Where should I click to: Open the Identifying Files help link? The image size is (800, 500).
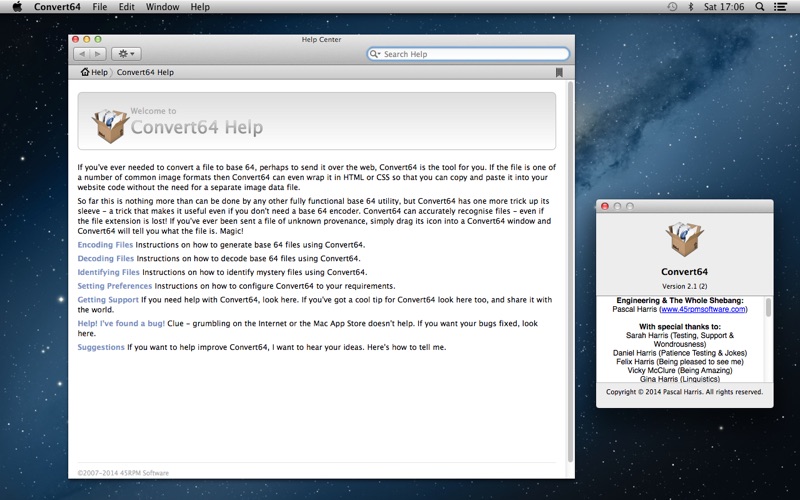[x=109, y=272]
